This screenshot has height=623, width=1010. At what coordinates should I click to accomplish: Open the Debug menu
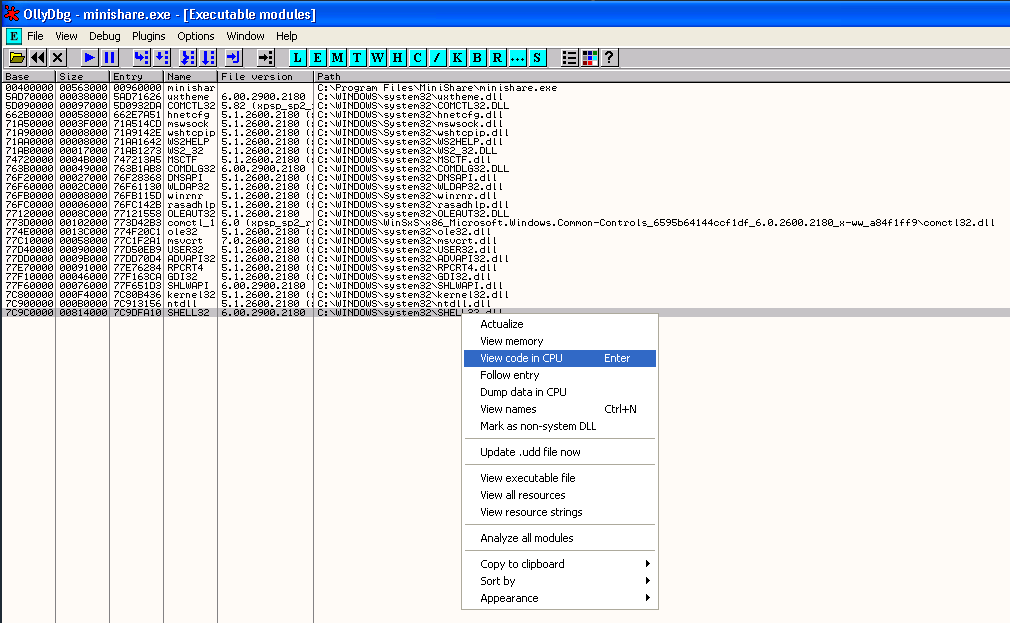click(x=104, y=36)
